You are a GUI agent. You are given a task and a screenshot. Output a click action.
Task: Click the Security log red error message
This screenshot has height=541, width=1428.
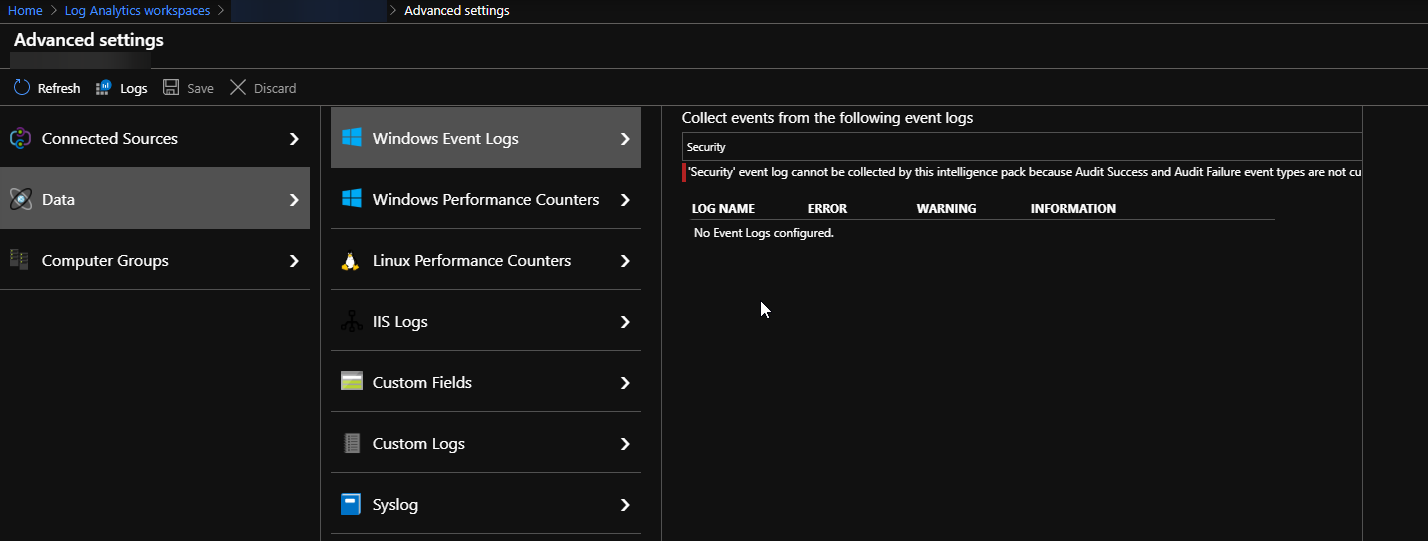(1024, 172)
